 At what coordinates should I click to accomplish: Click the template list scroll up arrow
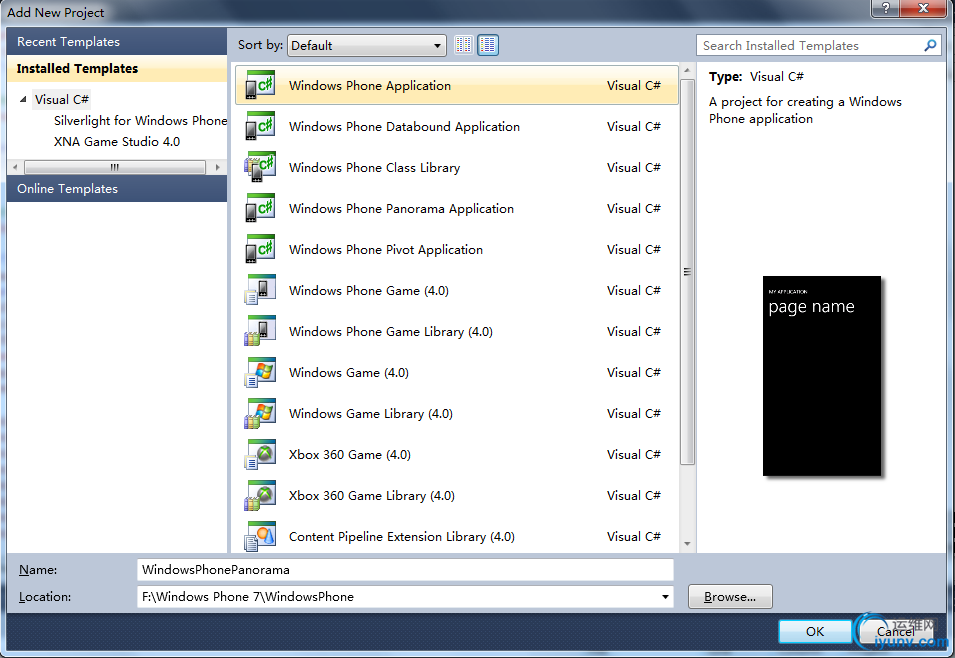click(687, 71)
